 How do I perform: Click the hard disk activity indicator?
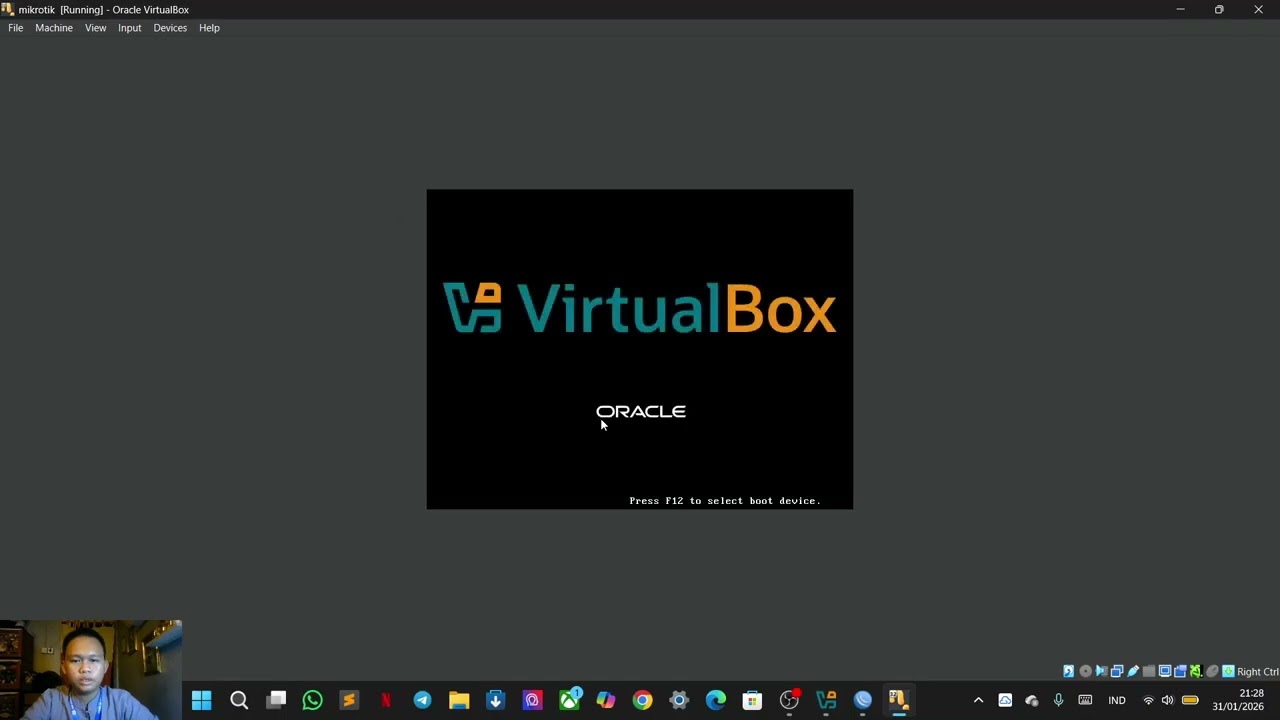point(1069,671)
